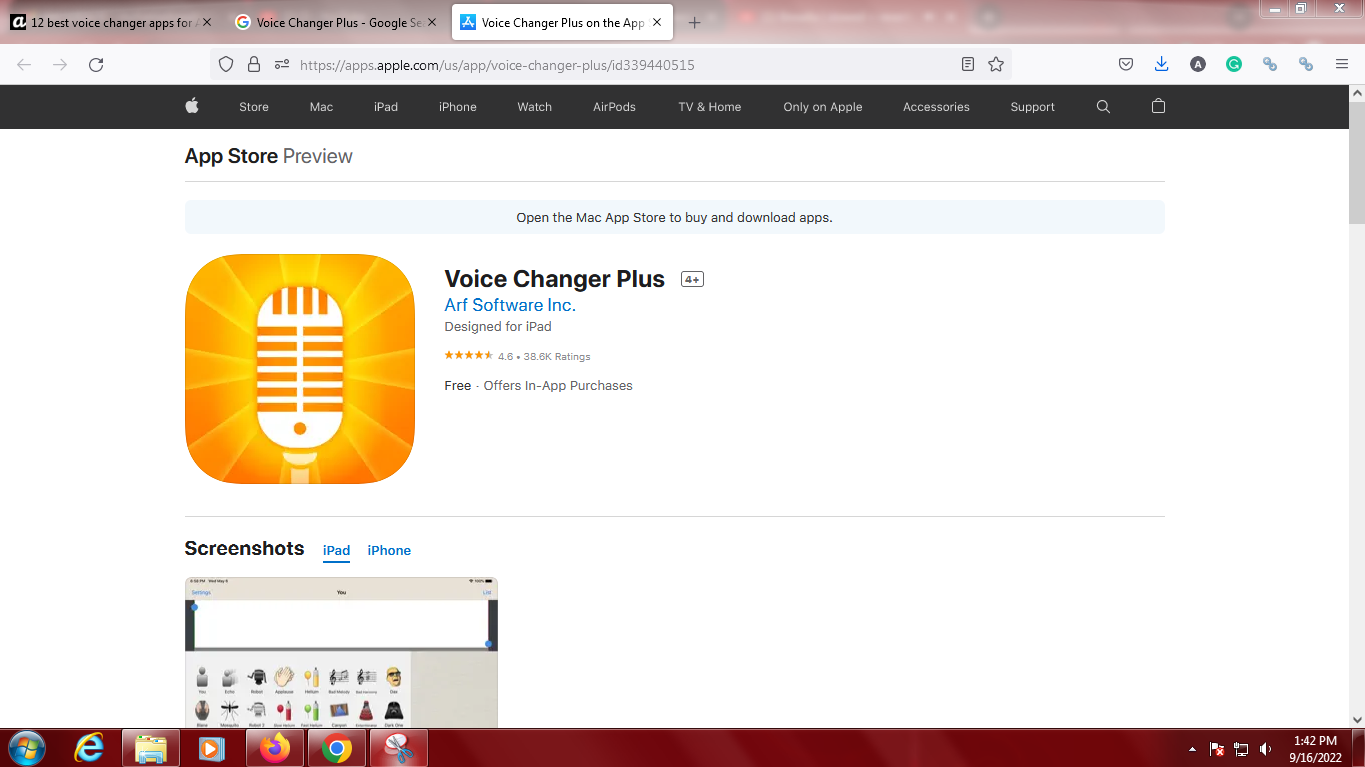Click the browser forward arrow

(60, 64)
